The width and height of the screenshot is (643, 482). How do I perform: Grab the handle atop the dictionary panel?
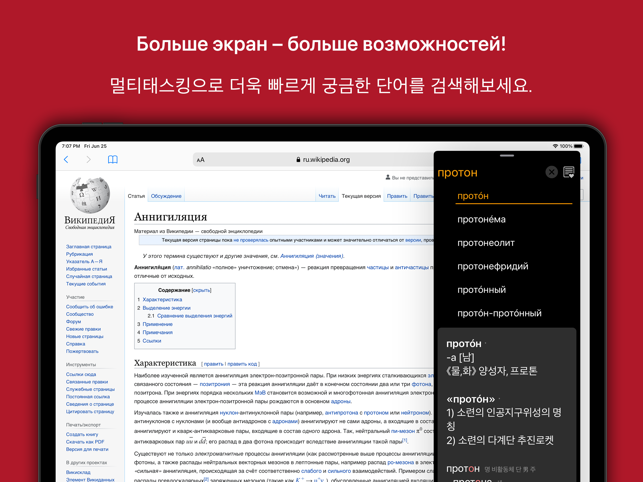point(506,156)
